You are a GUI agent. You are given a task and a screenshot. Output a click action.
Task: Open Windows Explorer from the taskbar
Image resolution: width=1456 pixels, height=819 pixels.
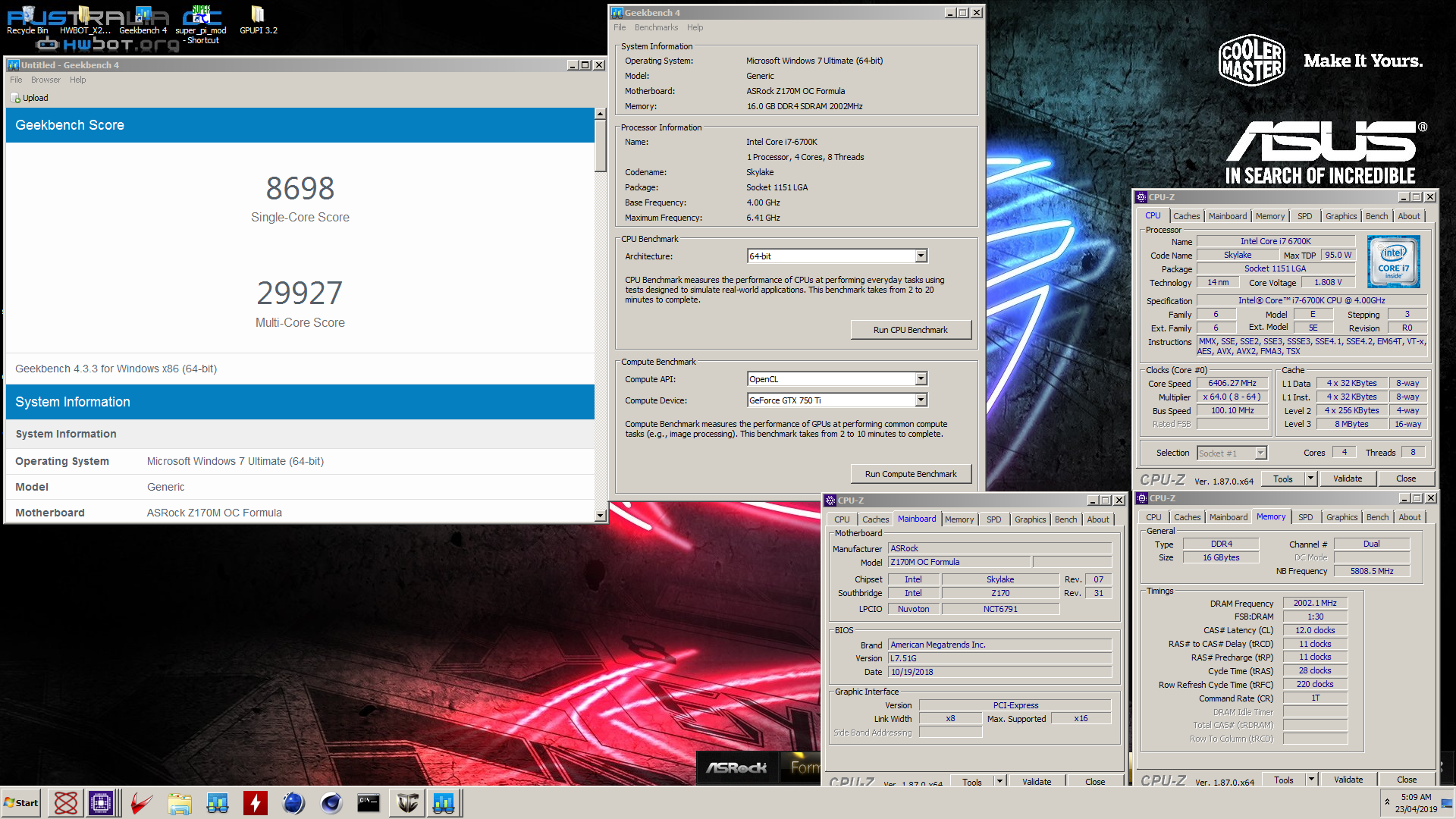pos(180,803)
